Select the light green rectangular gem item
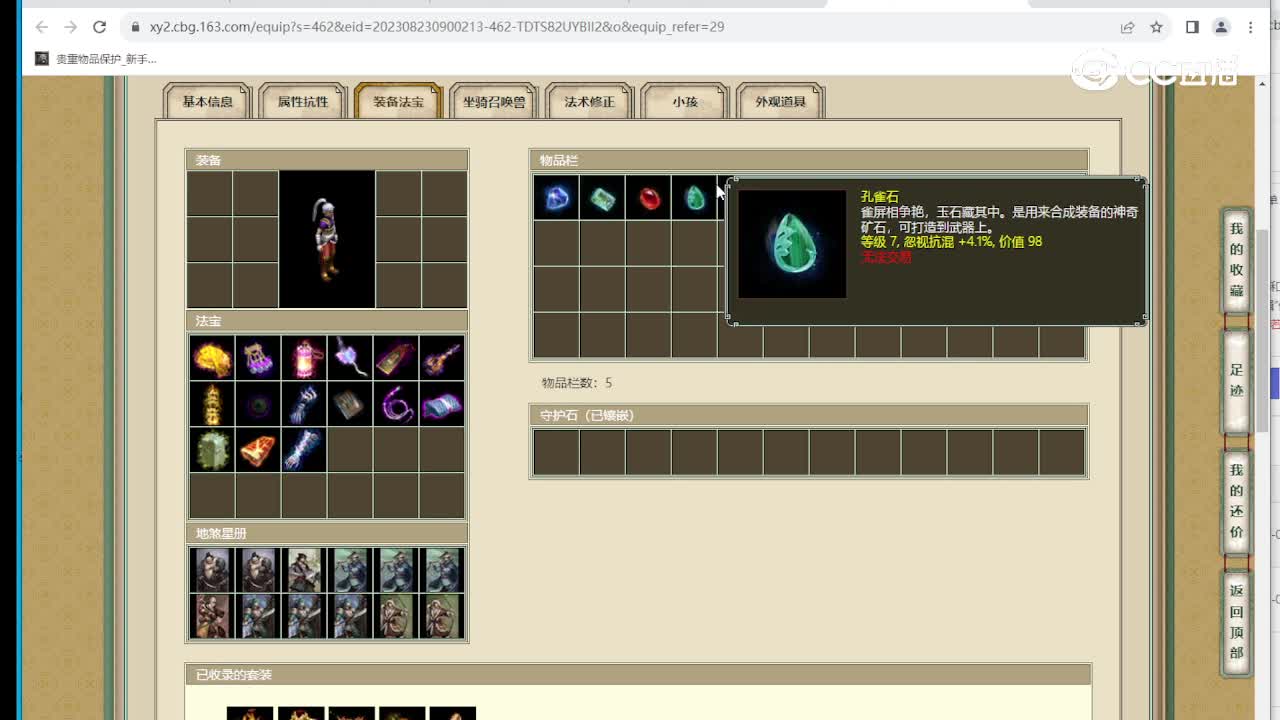This screenshot has height=720, width=1280. point(603,198)
